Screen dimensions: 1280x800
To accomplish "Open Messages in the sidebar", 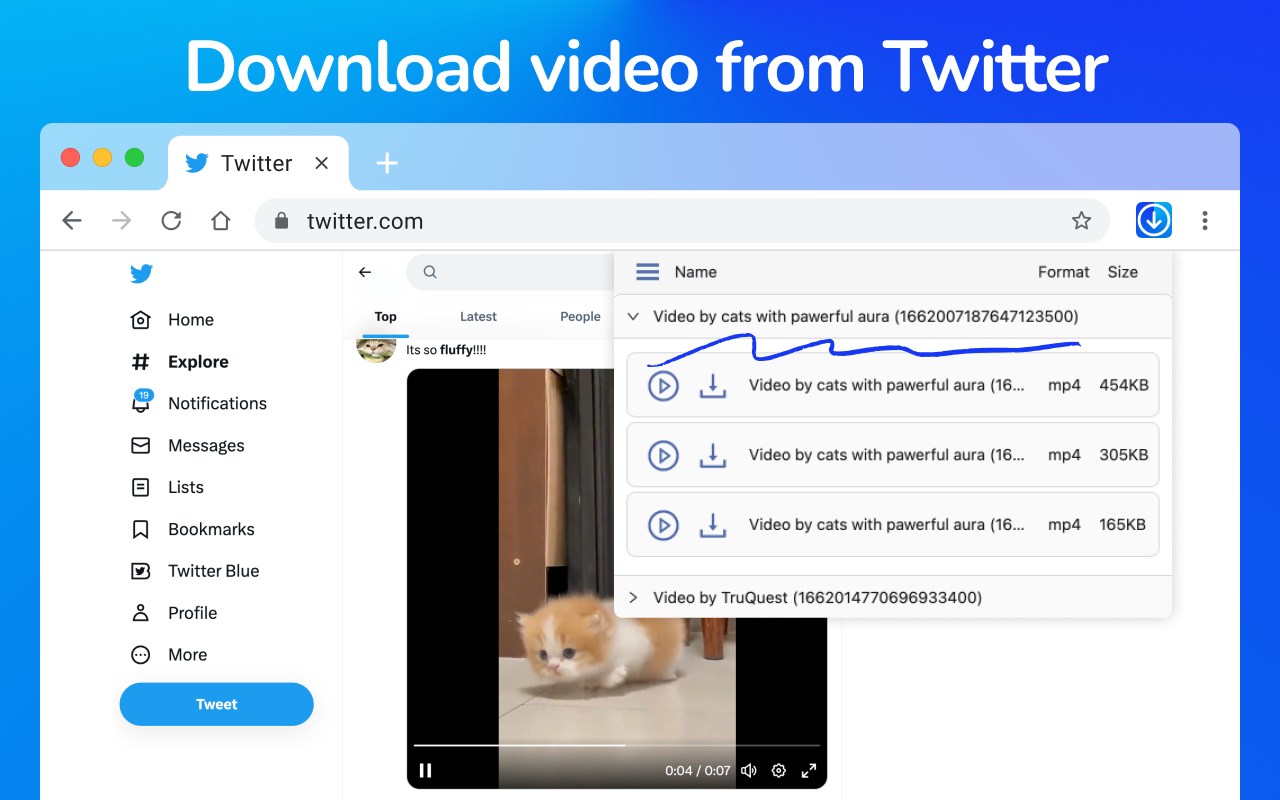I will coord(188,445).
